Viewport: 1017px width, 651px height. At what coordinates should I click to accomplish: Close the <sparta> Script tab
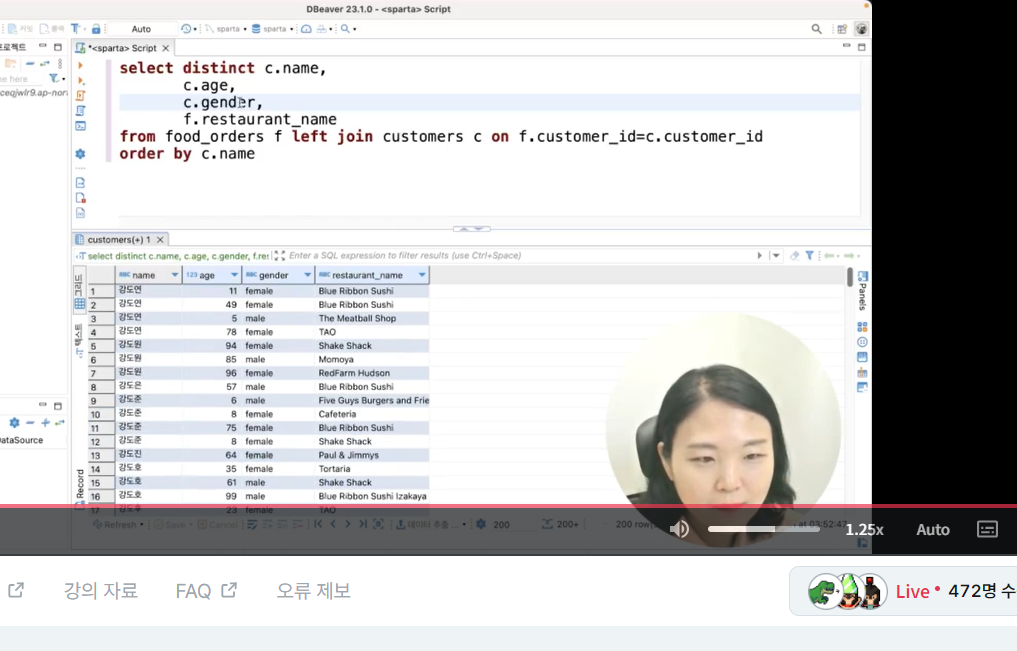pyautogui.click(x=165, y=48)
